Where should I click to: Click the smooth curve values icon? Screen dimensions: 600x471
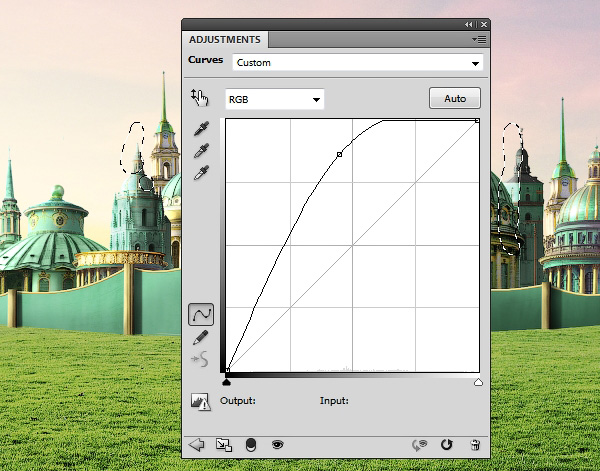(x=201, y=359)
